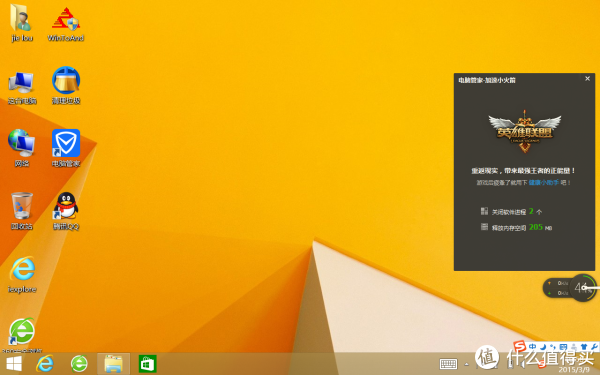Click the popup headline about 最强王者
The height and width of the screenshot is (375, 600).
point(523,171)
